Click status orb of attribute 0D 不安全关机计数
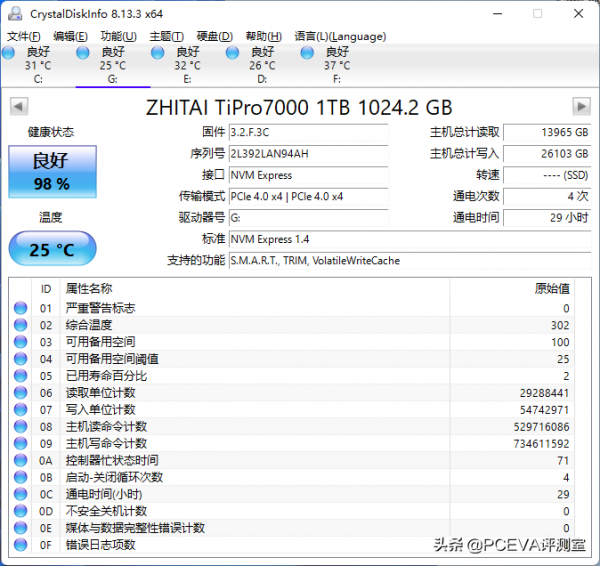Image resolution: width=600 pixels, height=566 pixels. tap(21, 511)
